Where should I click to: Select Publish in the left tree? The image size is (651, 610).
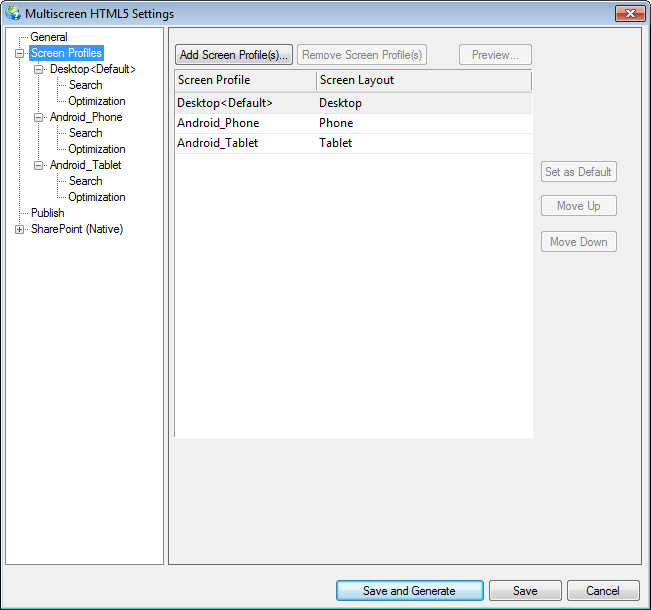pos(47,213)
